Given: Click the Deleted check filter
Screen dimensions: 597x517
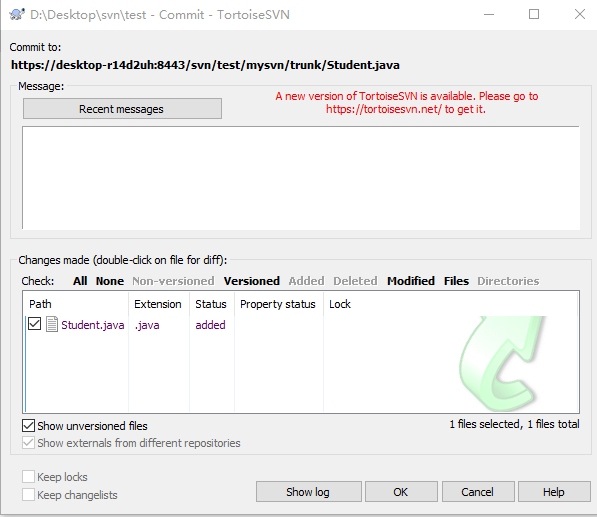Looking at the screenshot, I should [355, 281].
